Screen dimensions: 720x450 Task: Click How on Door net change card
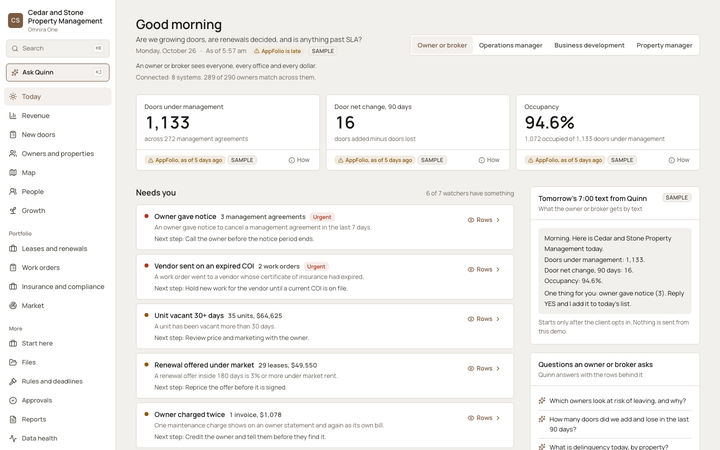click(x=489, y=160)
